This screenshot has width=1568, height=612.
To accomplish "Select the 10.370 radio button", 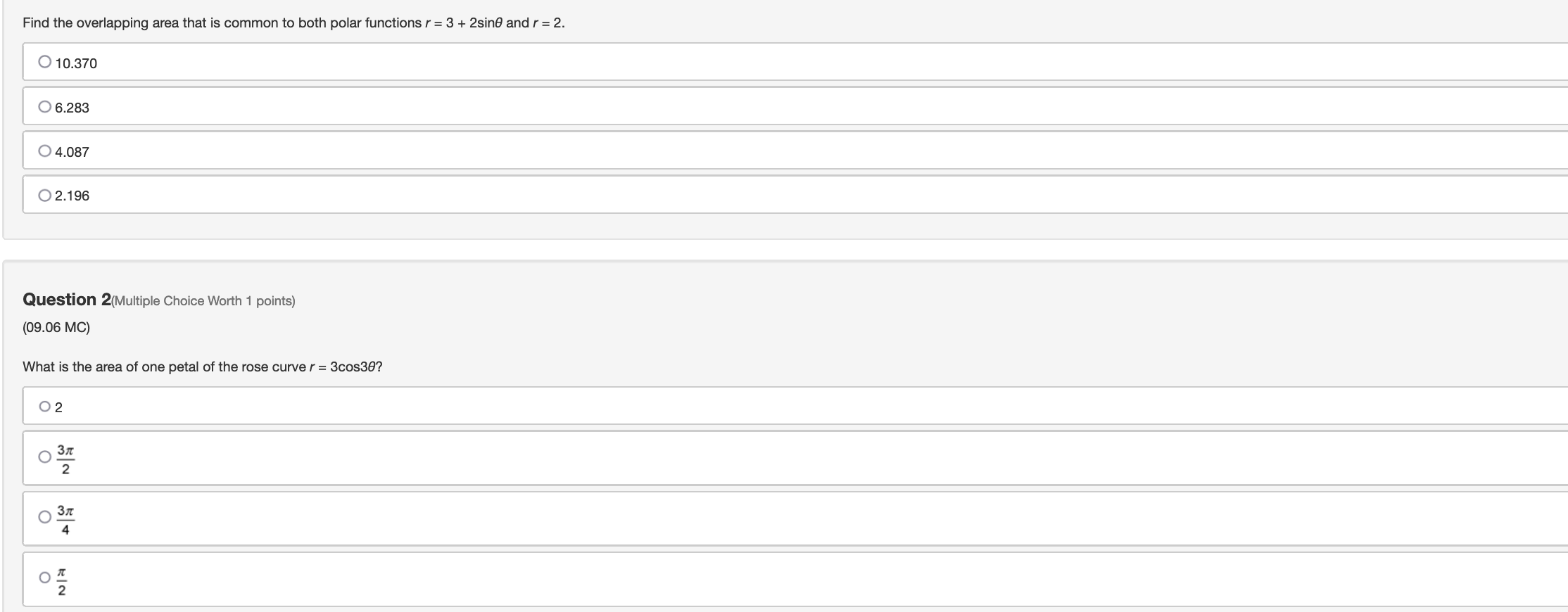I will [45, 62].
